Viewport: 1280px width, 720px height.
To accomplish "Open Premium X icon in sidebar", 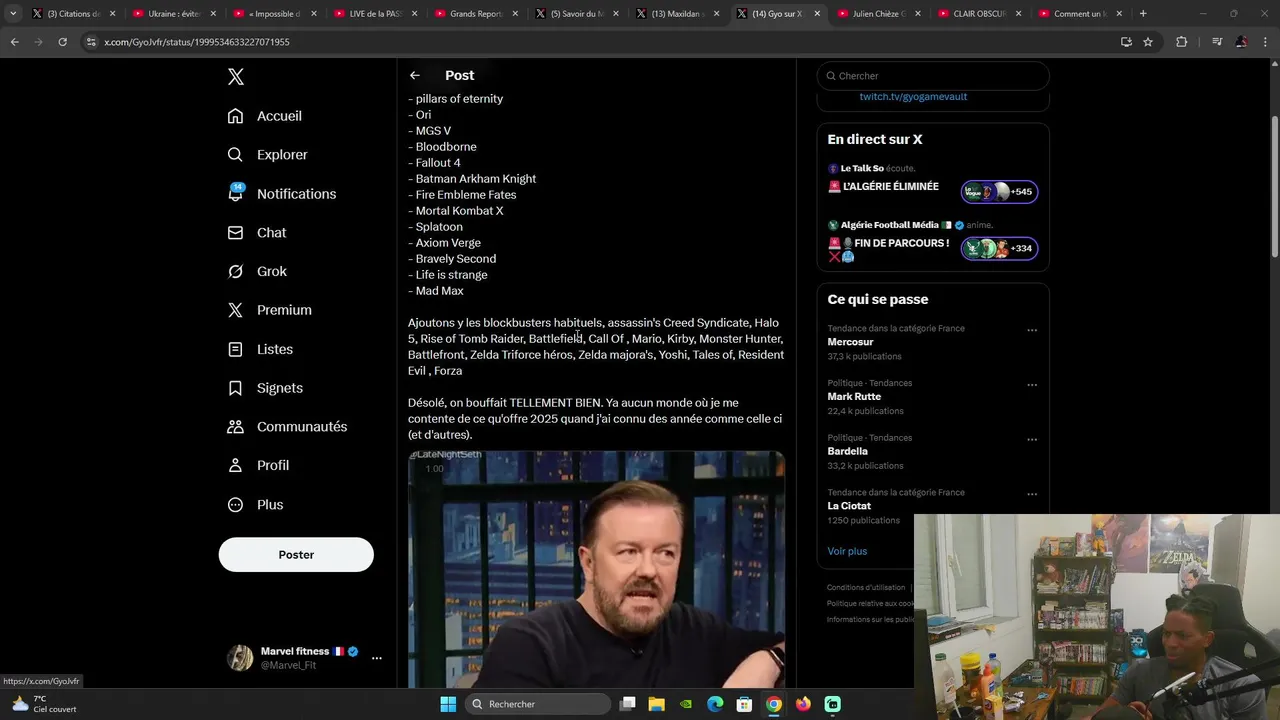I will (235, 310).
